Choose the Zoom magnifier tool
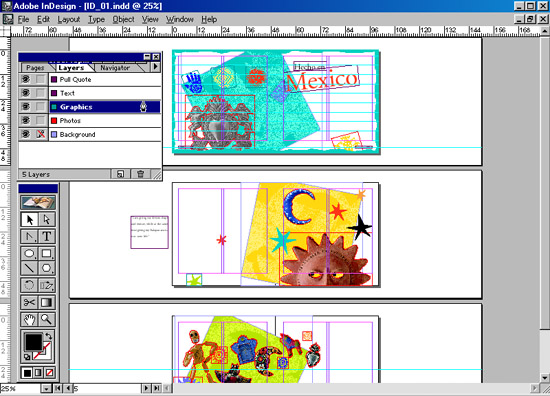 pos(46,319)
